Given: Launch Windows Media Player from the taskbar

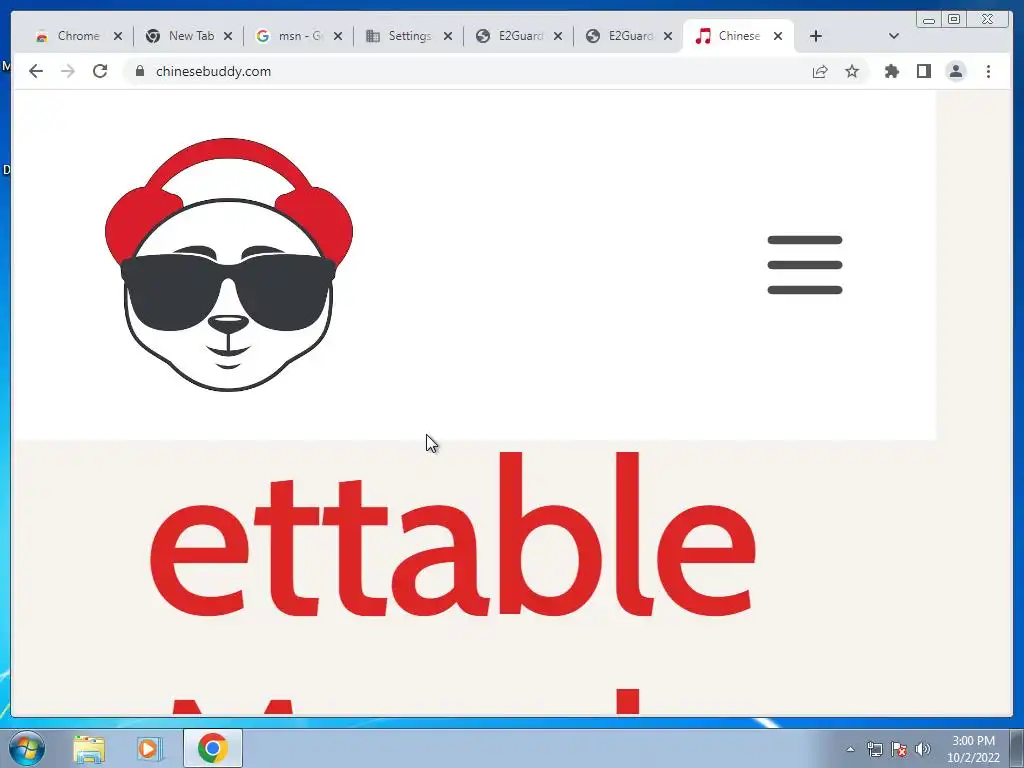Looking at the screenshot, I should point(149,748).
